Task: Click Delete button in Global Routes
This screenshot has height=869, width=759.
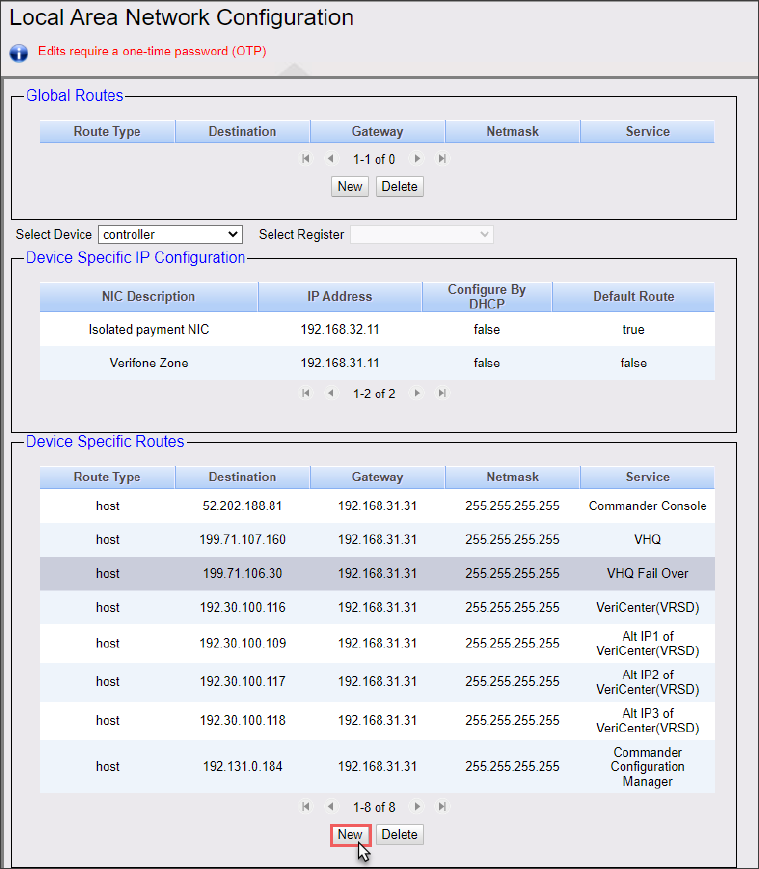Action: tap(400, 187)
